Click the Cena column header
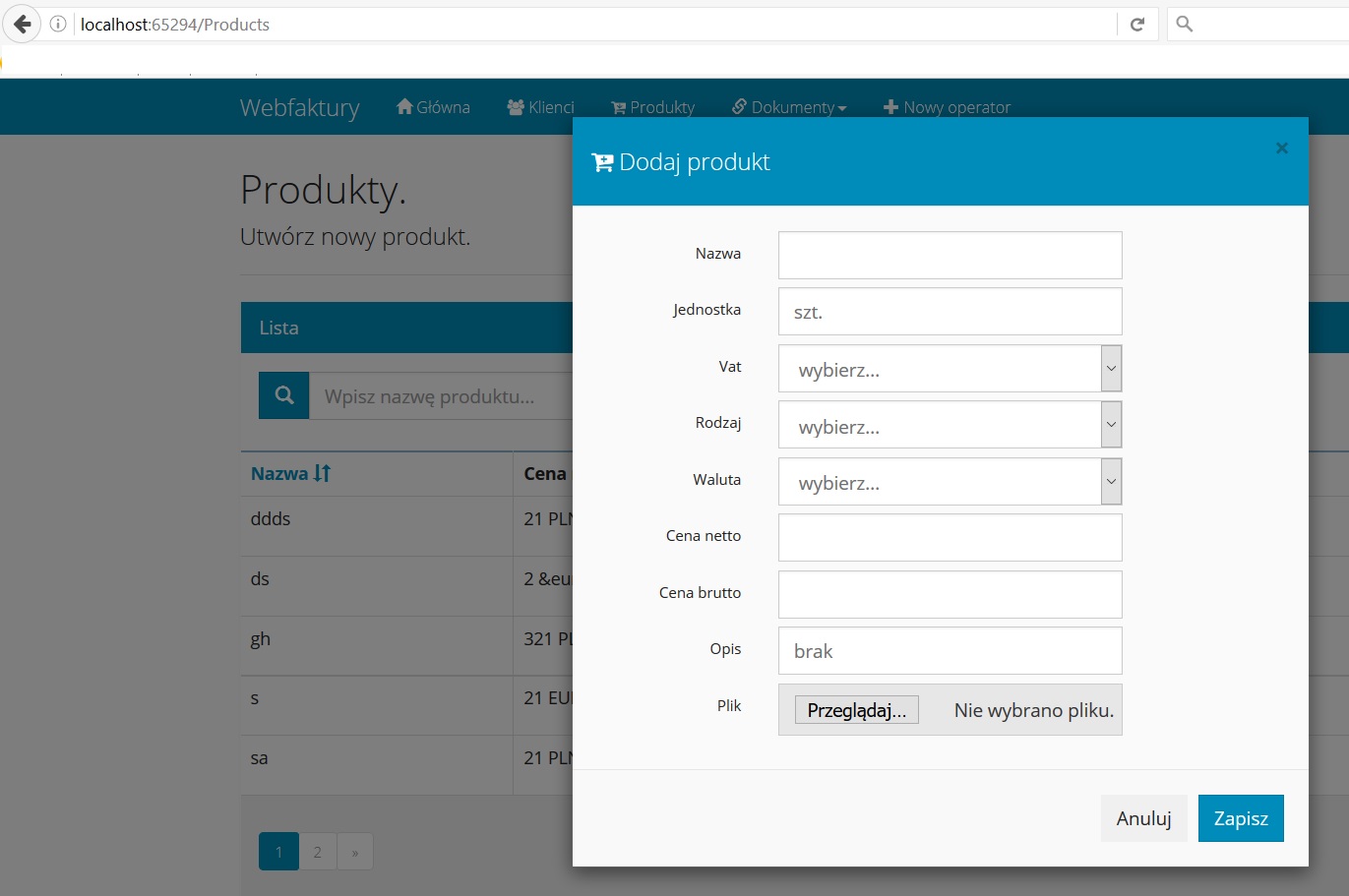The height and width of the screenshot is (896, 1349). click(545, 473)
